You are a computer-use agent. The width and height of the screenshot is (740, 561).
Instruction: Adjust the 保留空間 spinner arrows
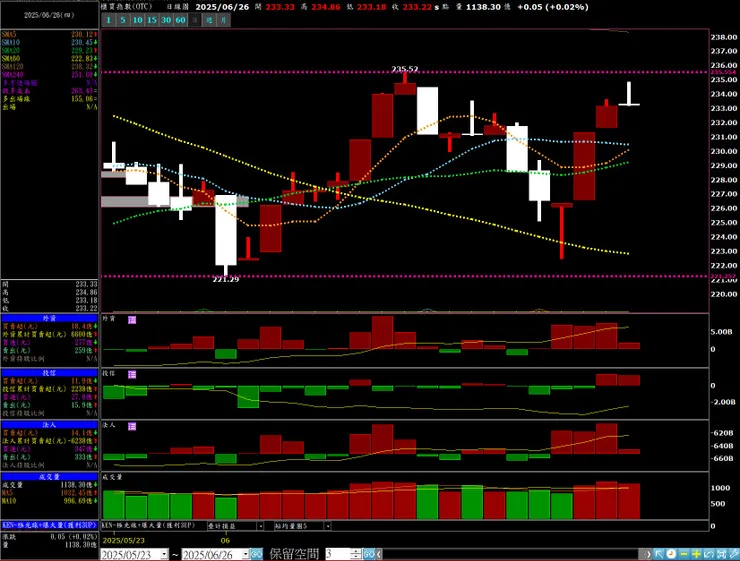[356, 554]
